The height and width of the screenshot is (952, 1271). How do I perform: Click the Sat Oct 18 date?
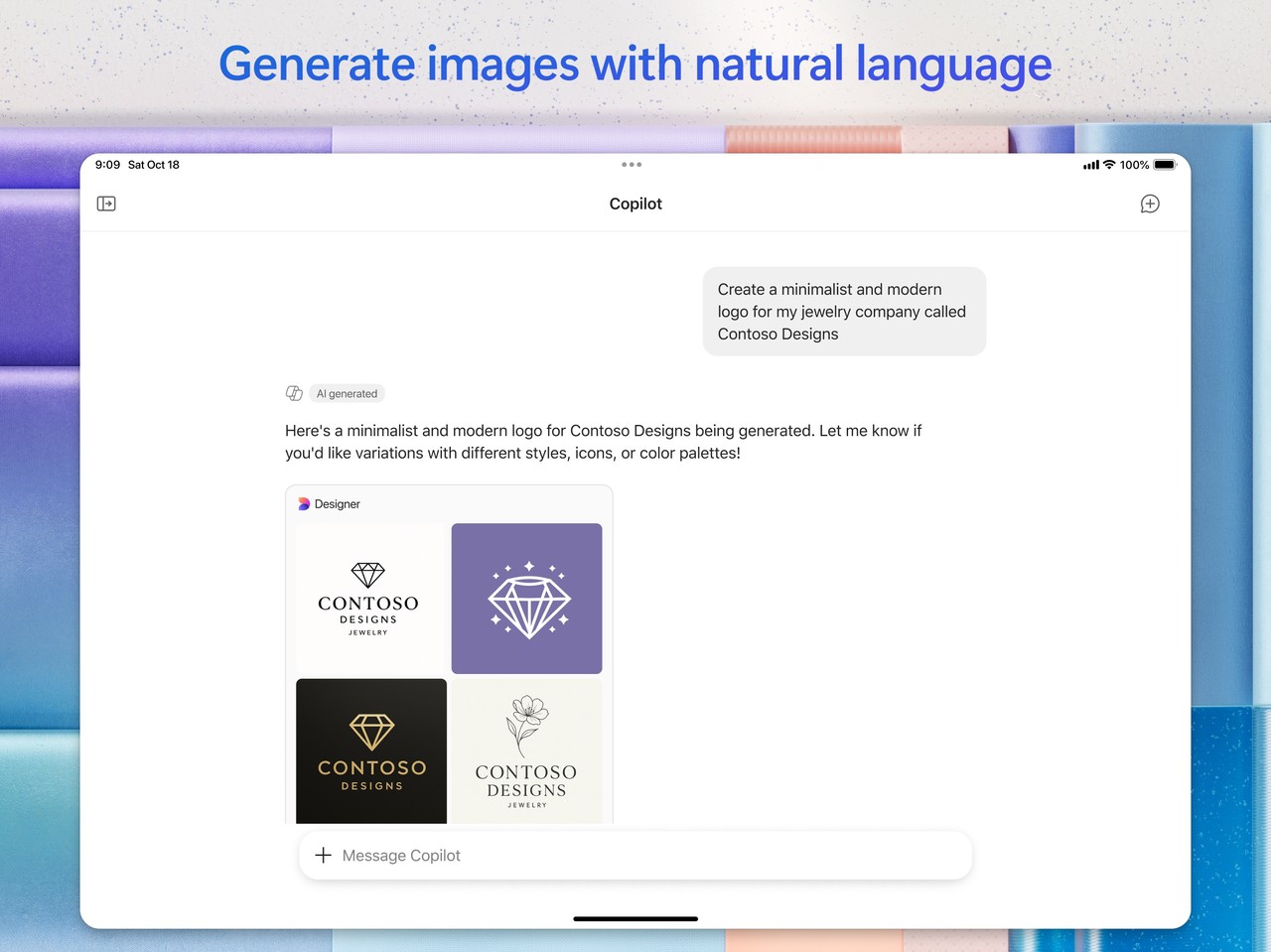(x=154, y=165)
